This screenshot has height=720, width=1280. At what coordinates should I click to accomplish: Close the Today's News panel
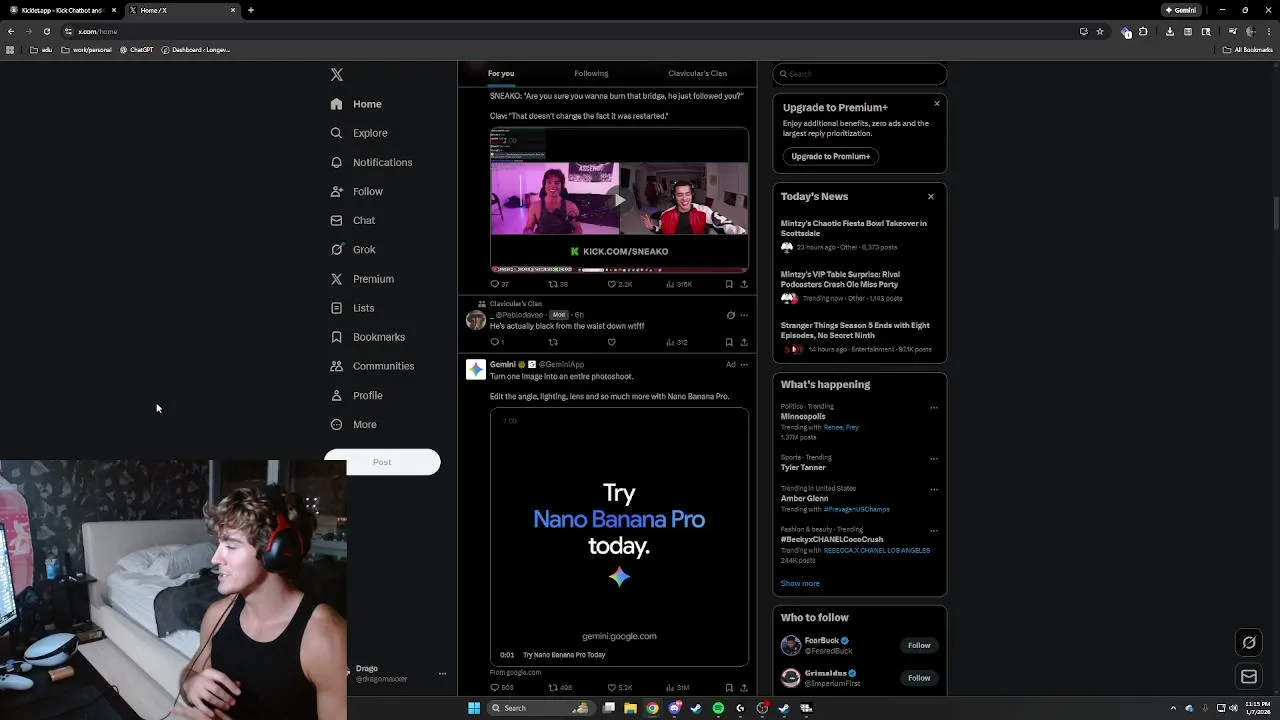931,196
